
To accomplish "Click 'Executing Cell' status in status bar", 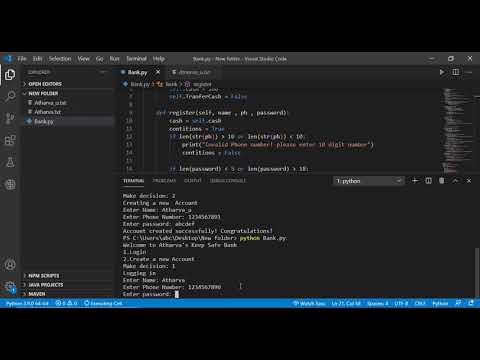I will tap(103, 303).
